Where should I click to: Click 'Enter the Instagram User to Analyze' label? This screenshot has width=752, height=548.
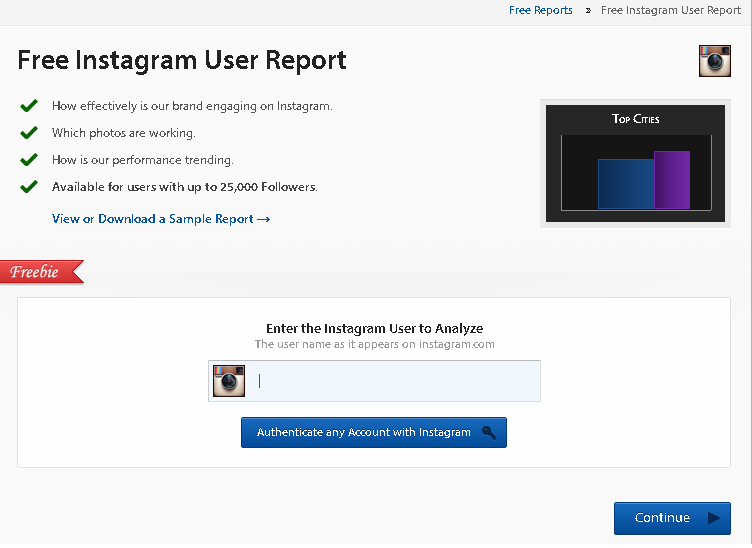375,328
